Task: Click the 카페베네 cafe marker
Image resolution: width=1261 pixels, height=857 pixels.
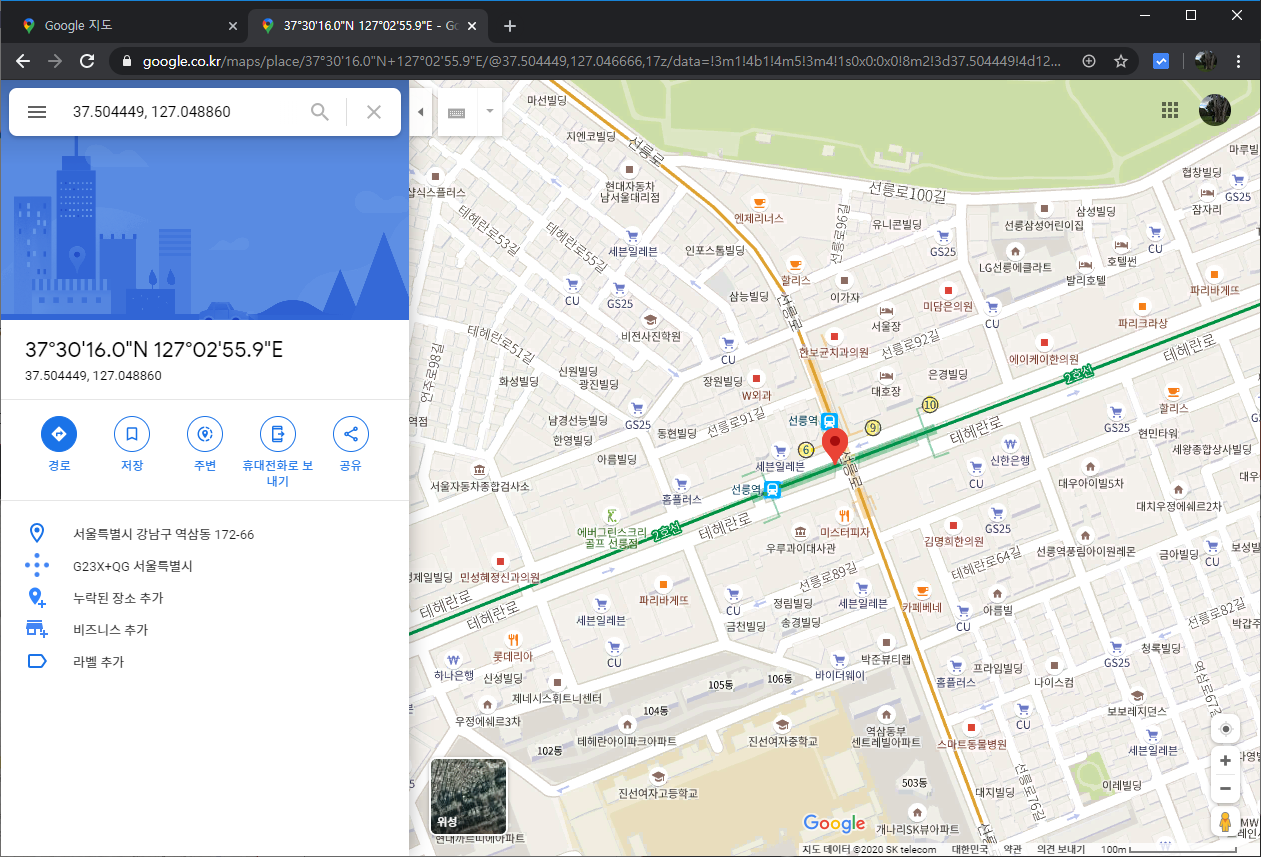Action: point(922,589)
